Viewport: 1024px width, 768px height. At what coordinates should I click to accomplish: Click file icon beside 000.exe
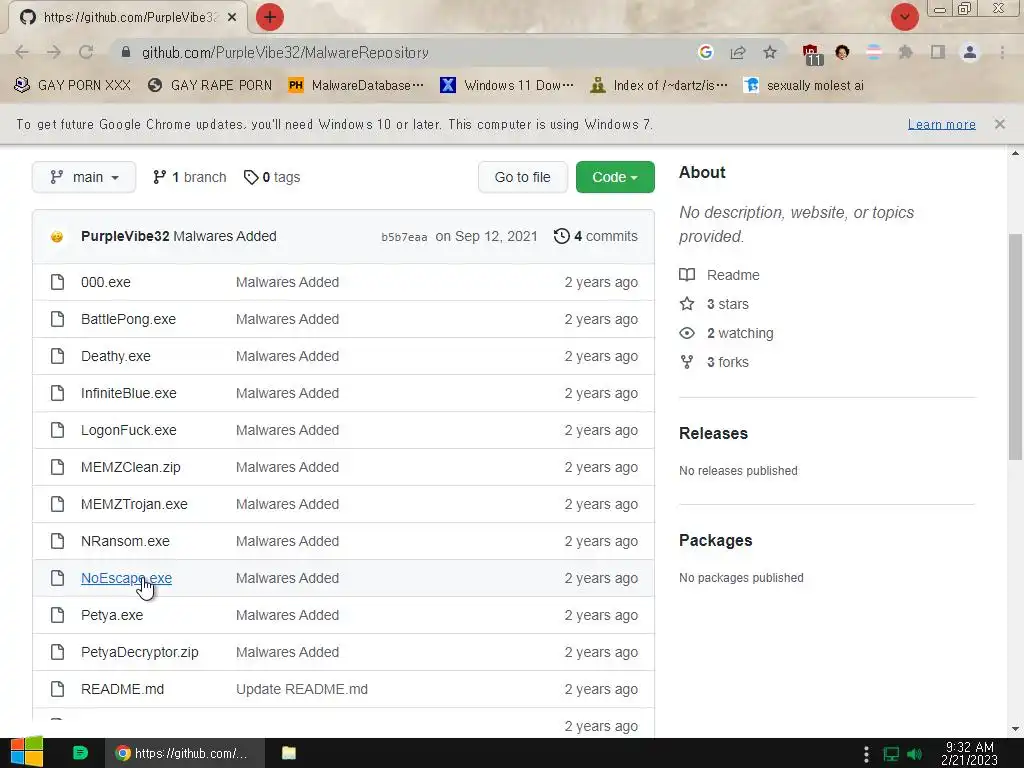click(x=57, y=282)
